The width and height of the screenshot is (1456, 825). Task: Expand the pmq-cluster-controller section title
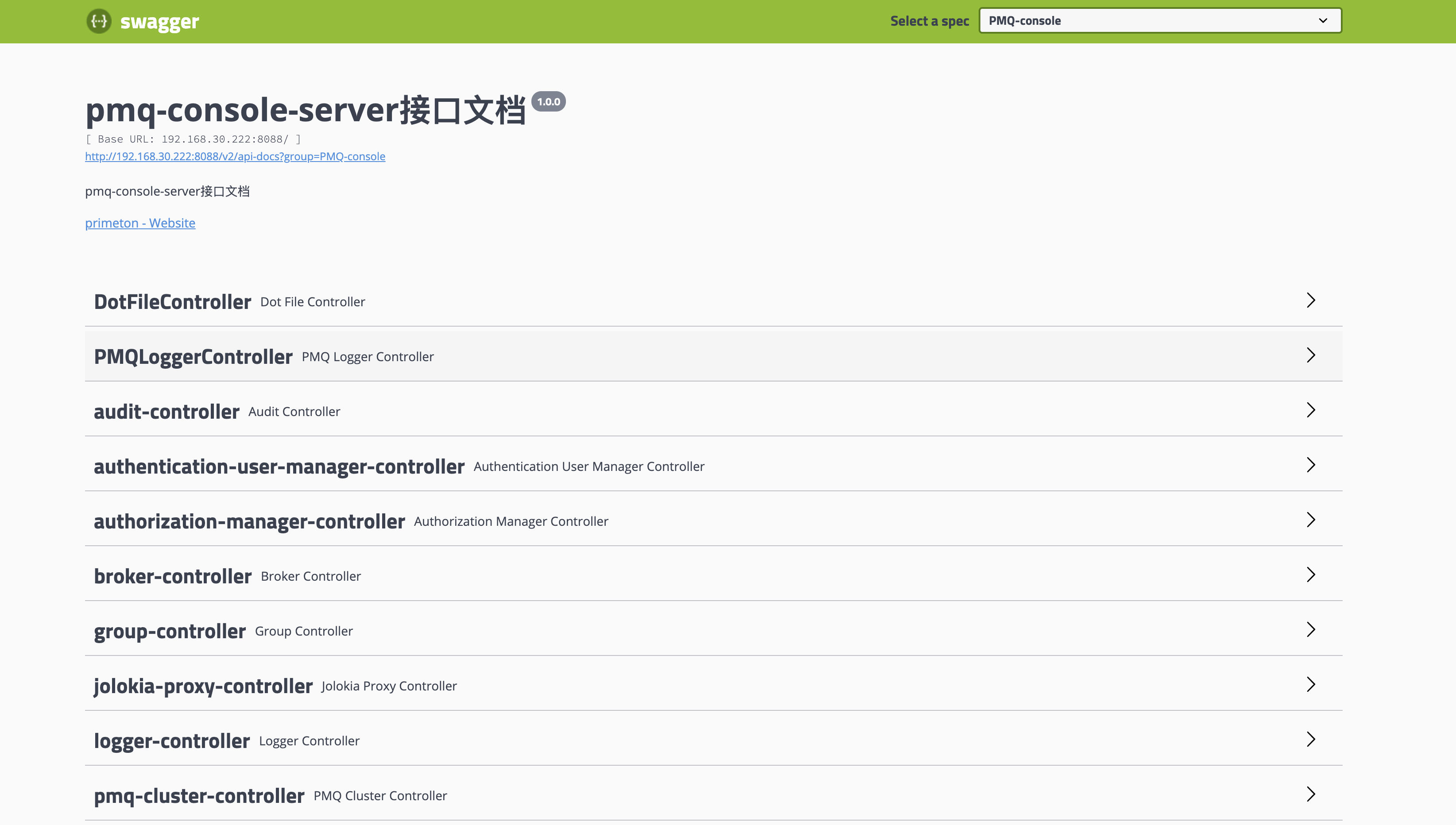[x=199, y=796]
